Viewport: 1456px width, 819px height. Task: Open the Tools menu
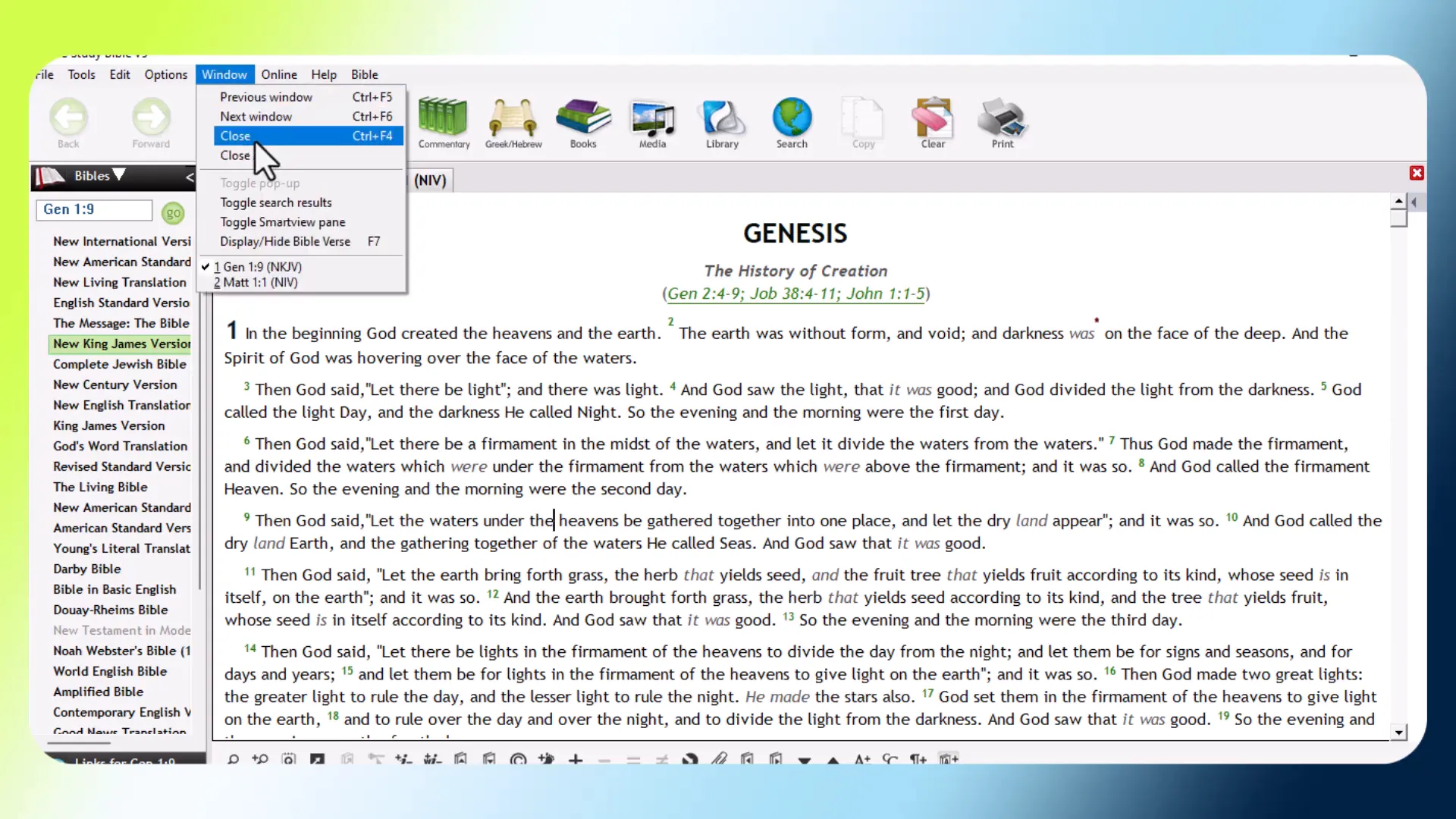pos(81,74)
